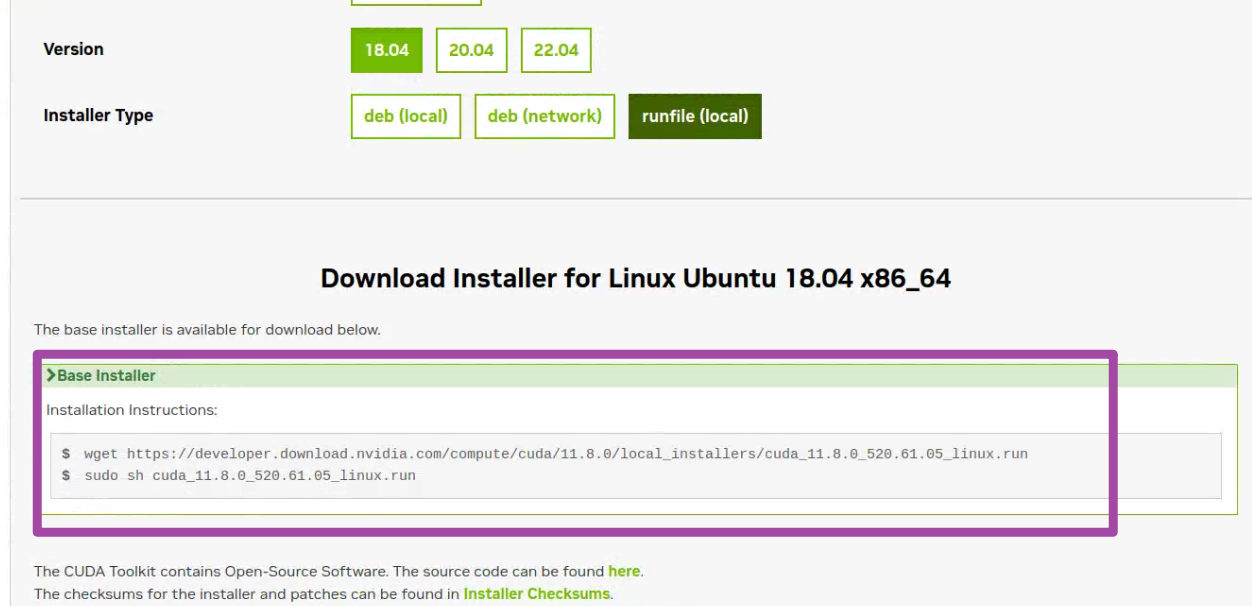Viewport: 1252px width, 606px height.
Task: Click the partially visible button above Version
Action: (416, 5)
